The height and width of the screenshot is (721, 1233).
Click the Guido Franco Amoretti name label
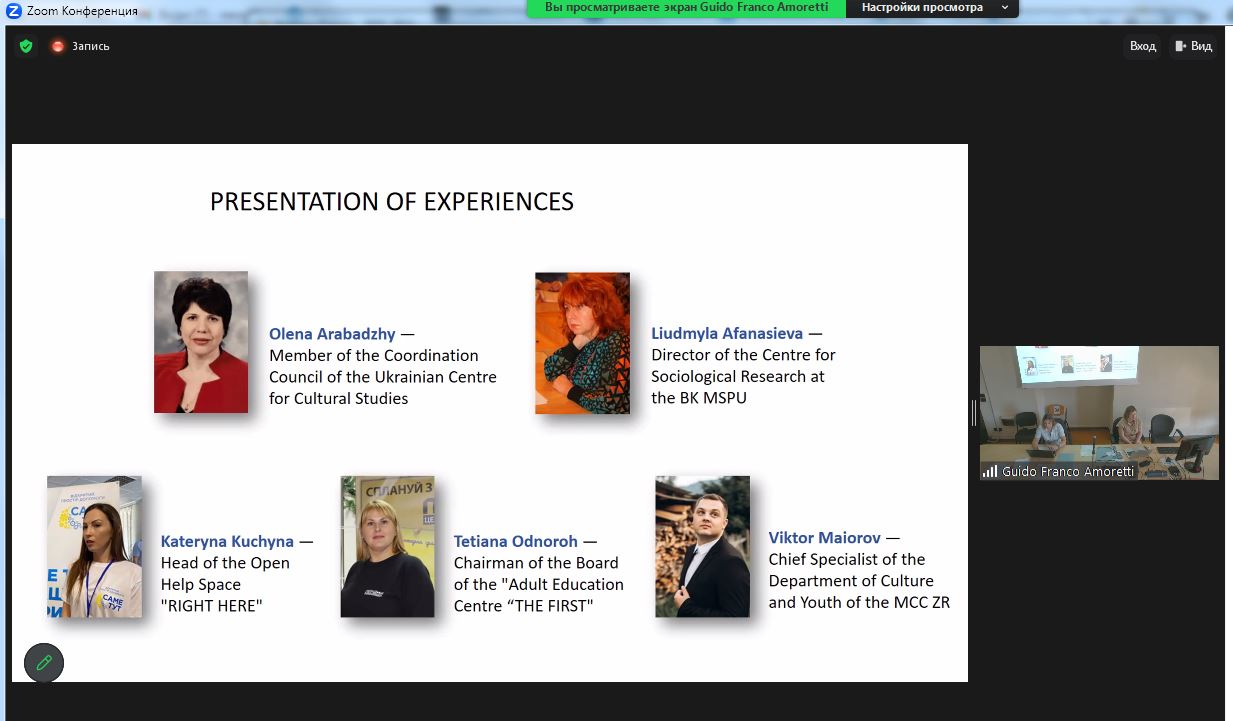click(1068, 471)
